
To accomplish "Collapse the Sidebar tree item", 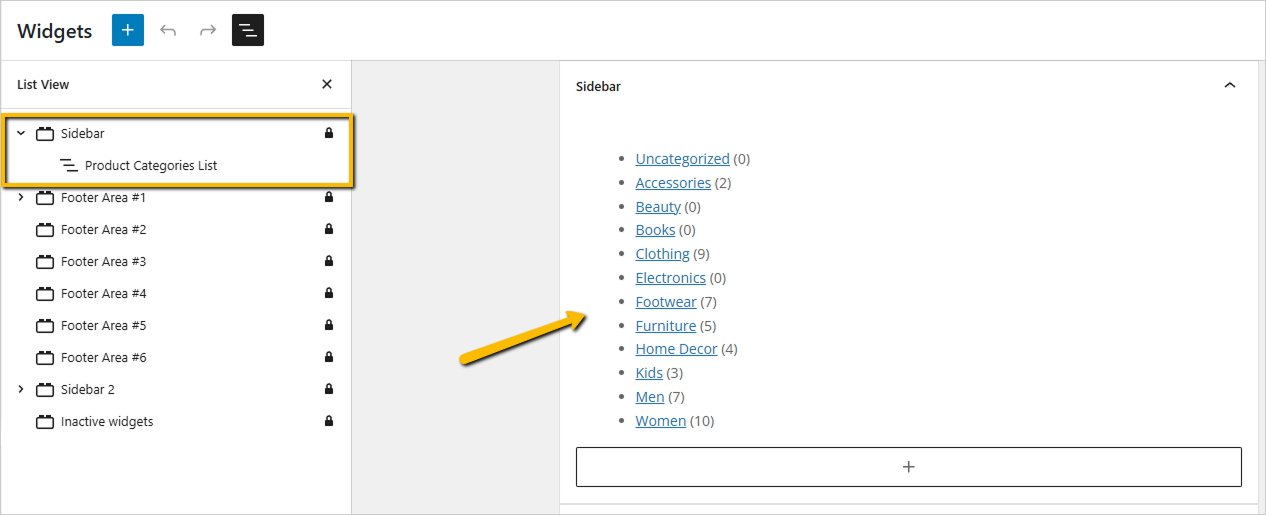I will pyautogui.click(x=21, y=133).
